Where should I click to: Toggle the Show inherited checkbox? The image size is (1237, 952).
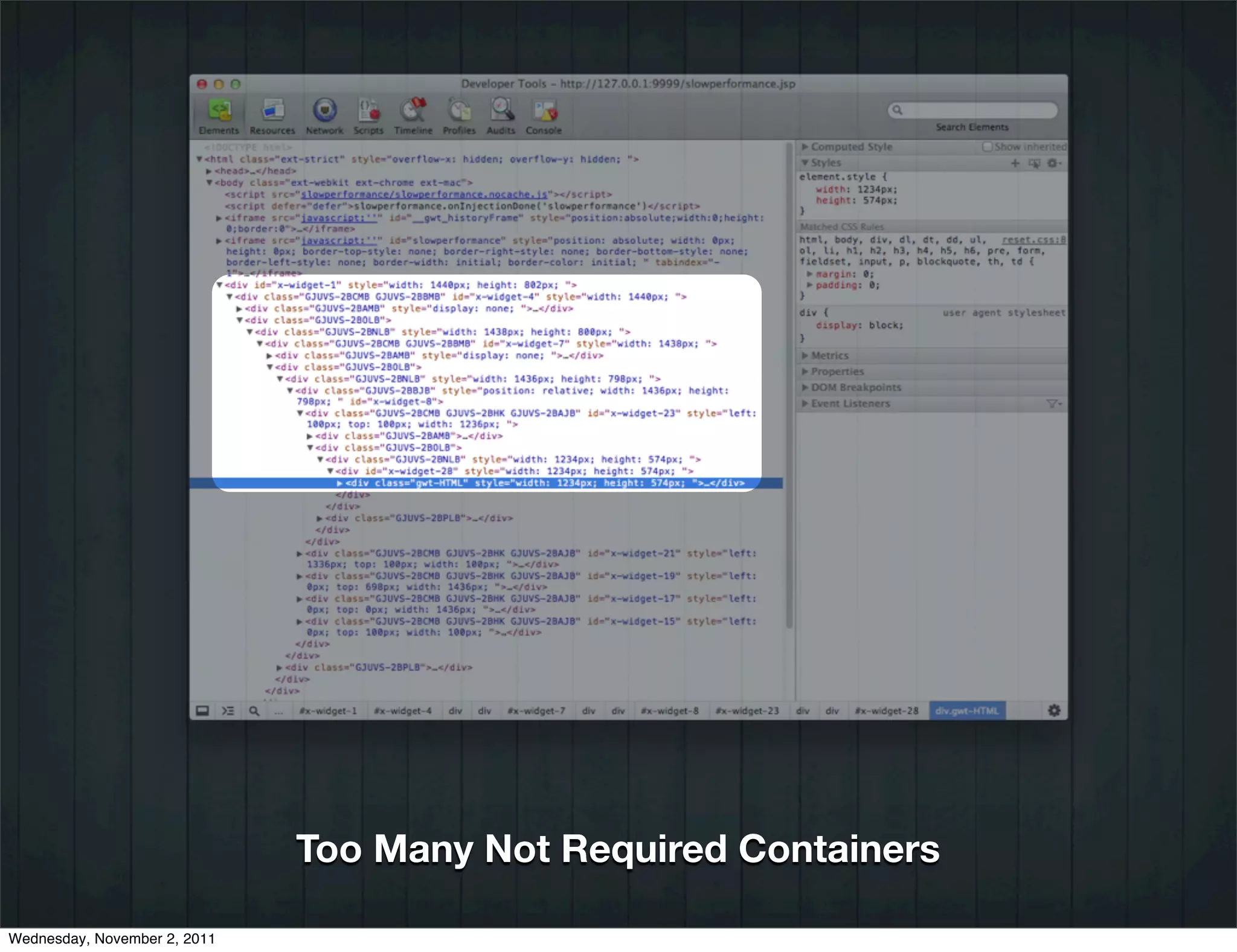coord(987,147)
